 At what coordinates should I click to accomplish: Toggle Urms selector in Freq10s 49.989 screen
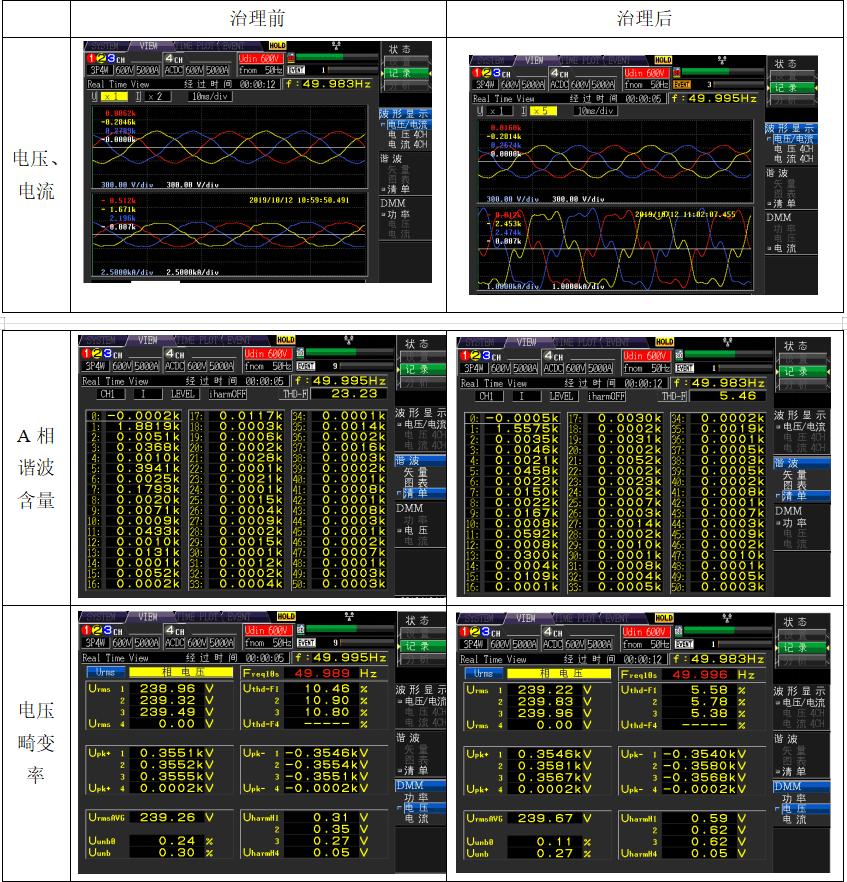pos(105,672)
